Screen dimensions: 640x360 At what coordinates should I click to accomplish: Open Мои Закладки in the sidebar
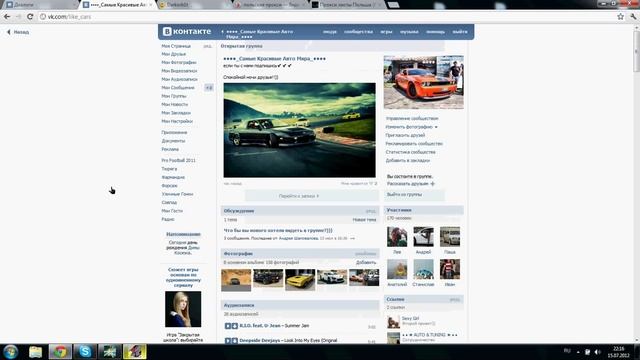tap(176, 113)
